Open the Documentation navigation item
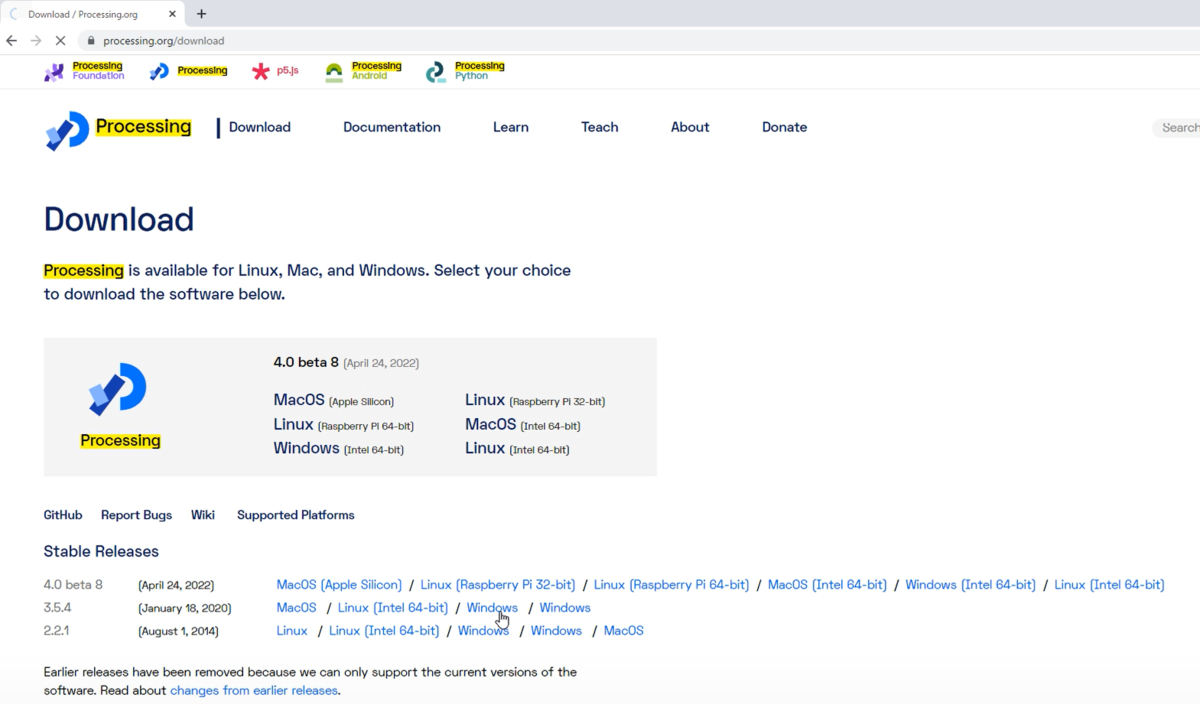Screen dimensions: 1200x704 [x=392, y=127]
